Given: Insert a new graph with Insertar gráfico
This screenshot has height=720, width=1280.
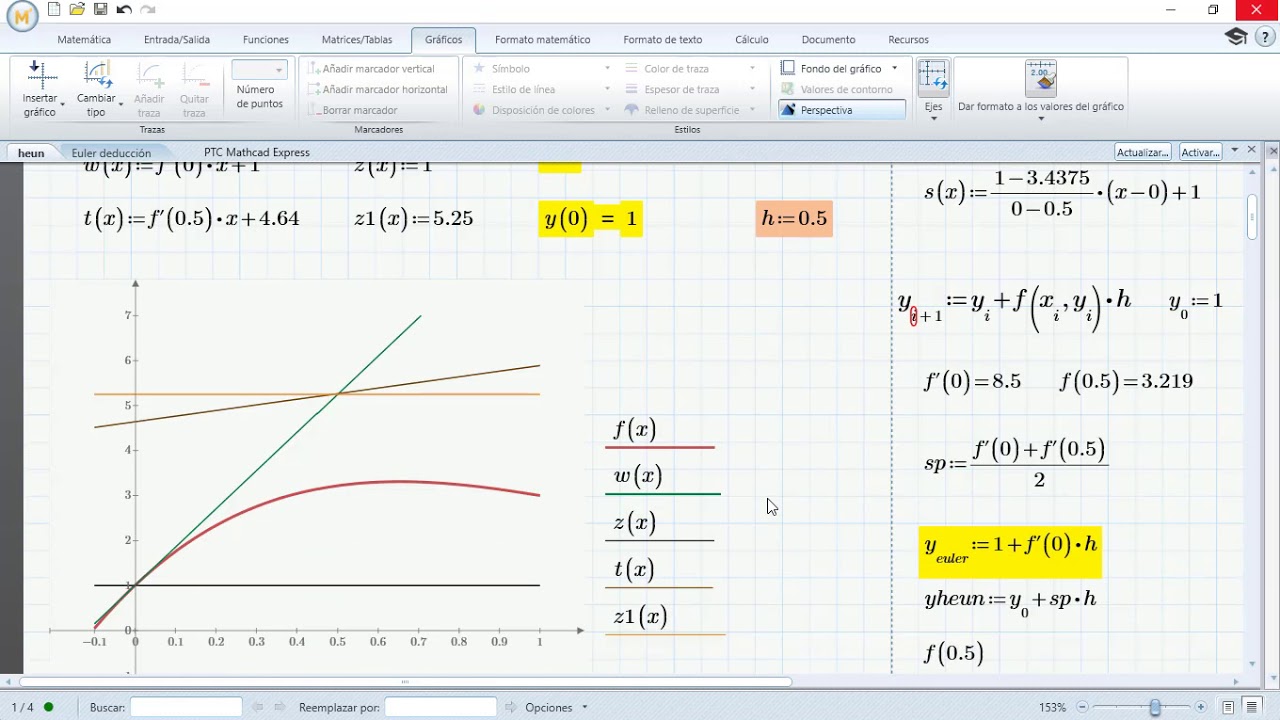Looking at the screenshot, I should 40,90.
